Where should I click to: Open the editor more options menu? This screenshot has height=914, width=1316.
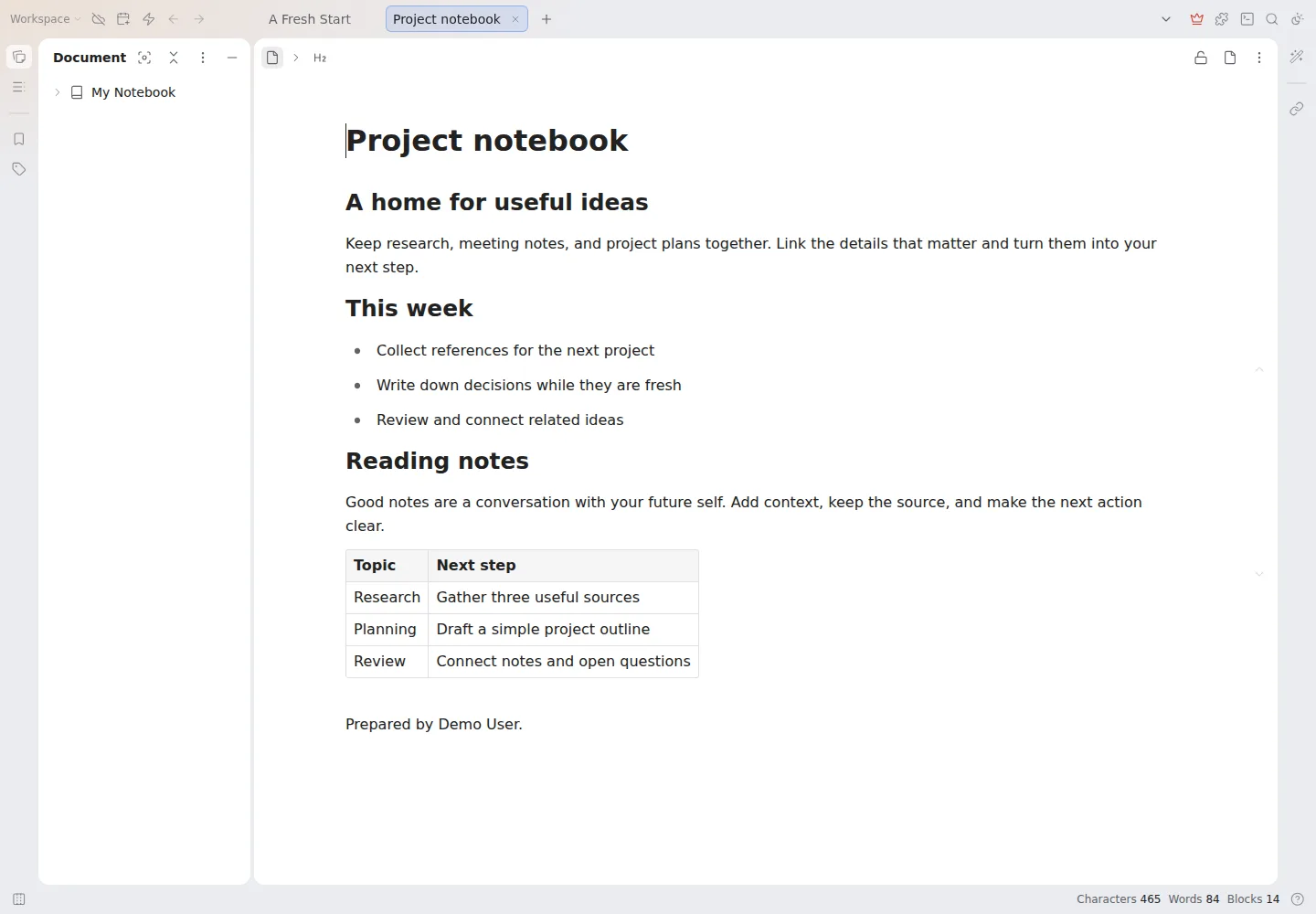(x=1259, y=58)
